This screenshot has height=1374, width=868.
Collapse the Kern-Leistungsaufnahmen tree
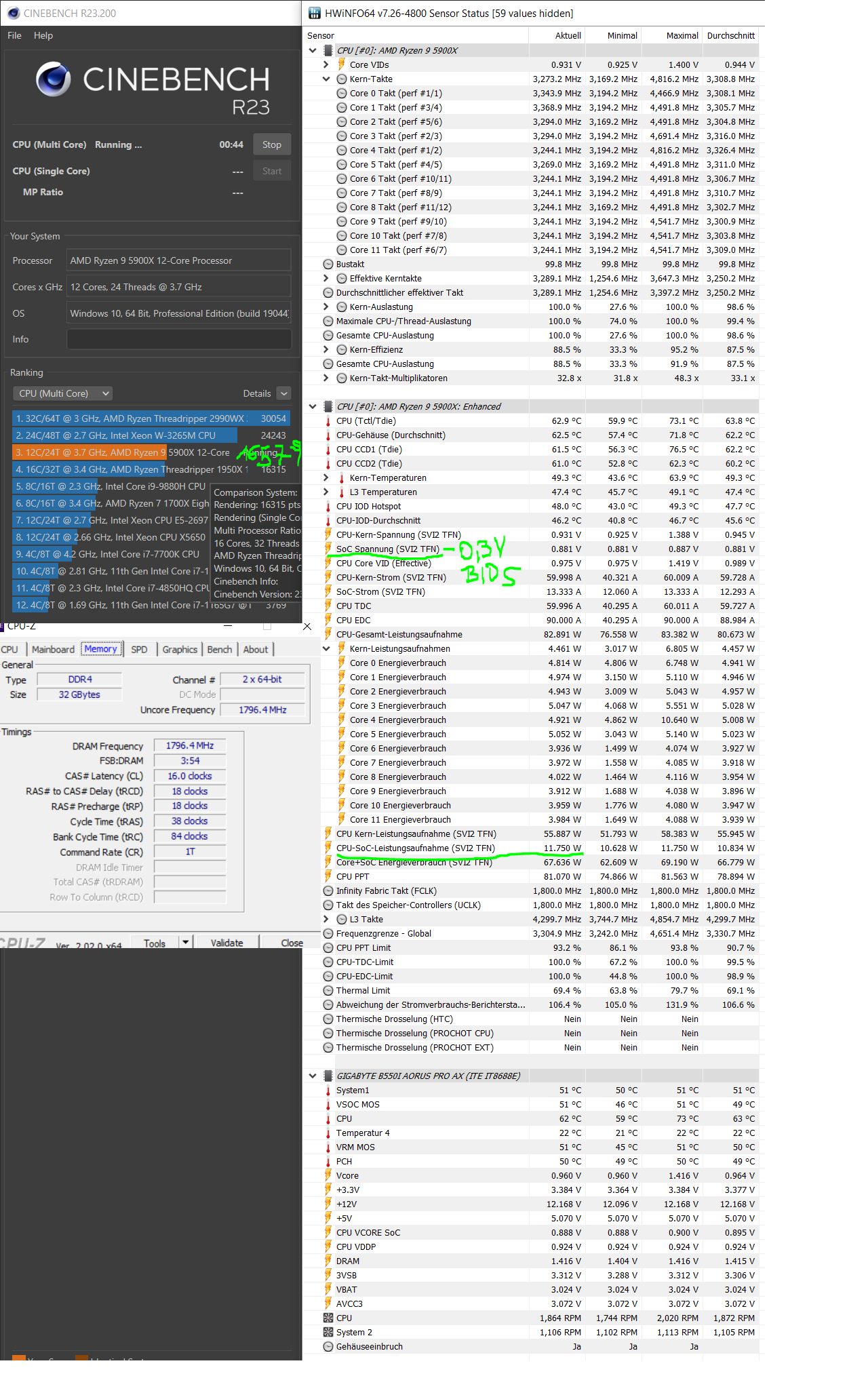[326, 648]
